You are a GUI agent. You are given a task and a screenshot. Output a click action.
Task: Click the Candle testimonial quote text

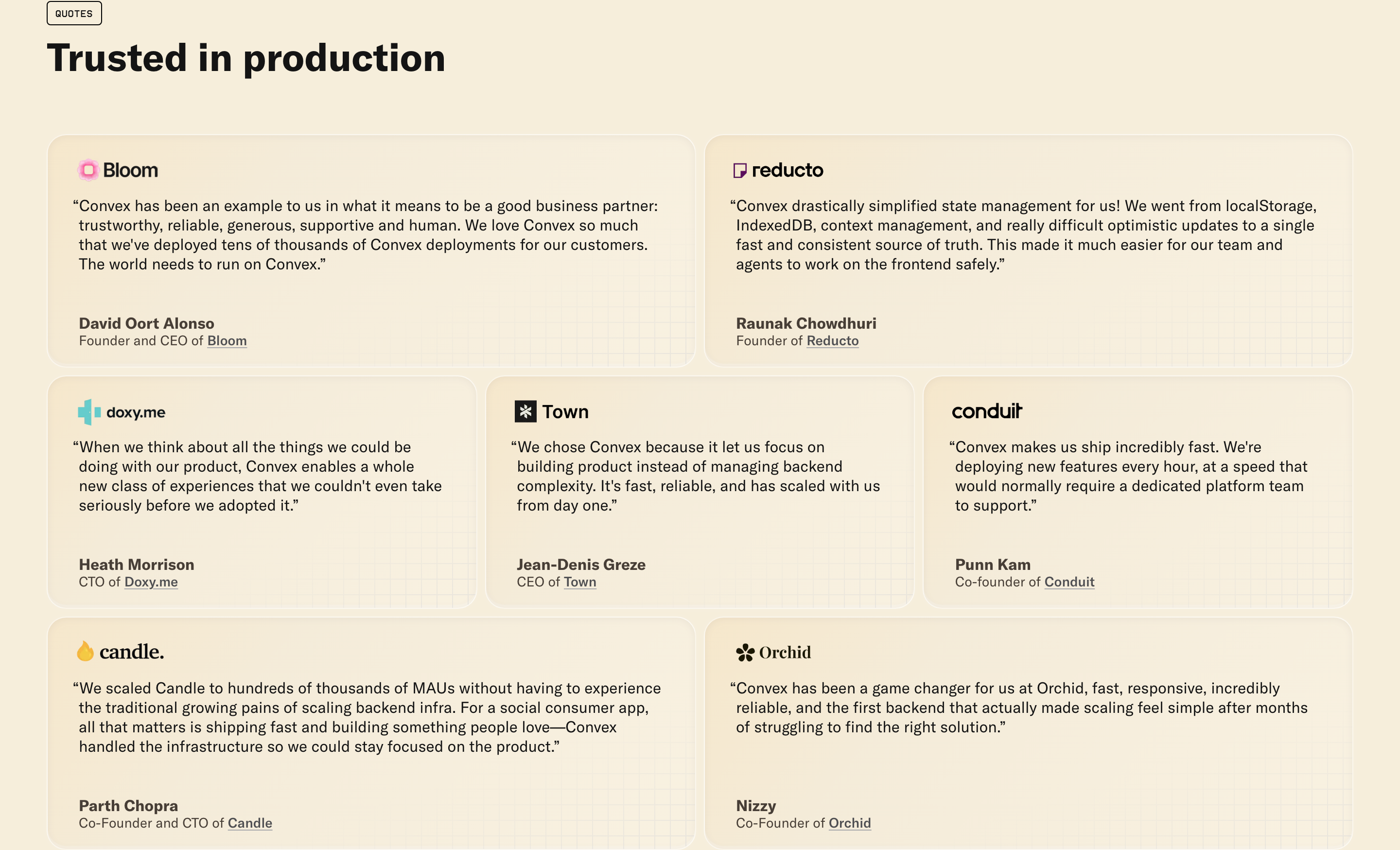367,717
